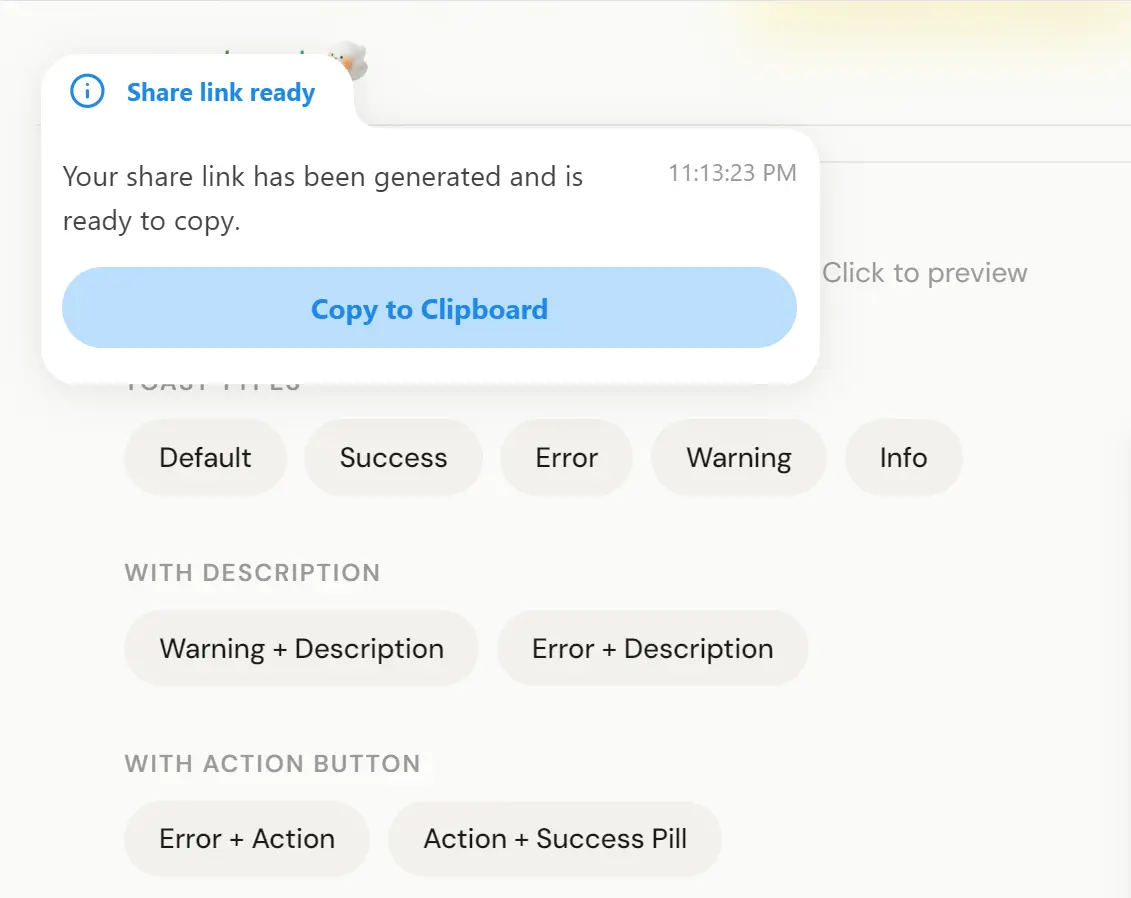This screenshot has height=898, width=1131.
Task: Open the Error + Action toast
Action: [247, 839]
